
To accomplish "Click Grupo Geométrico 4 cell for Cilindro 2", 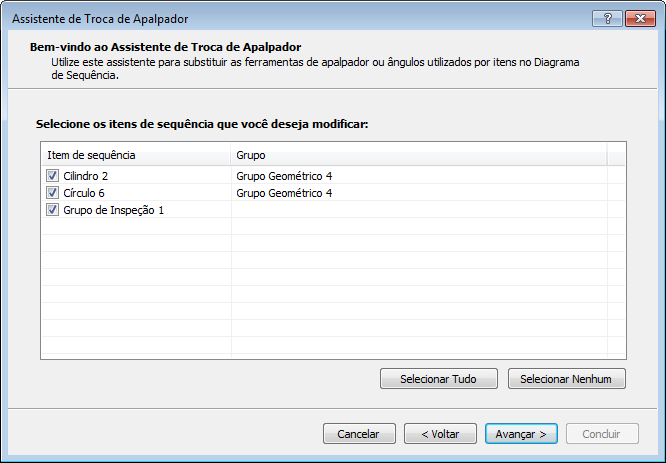I will pos(284,176).
